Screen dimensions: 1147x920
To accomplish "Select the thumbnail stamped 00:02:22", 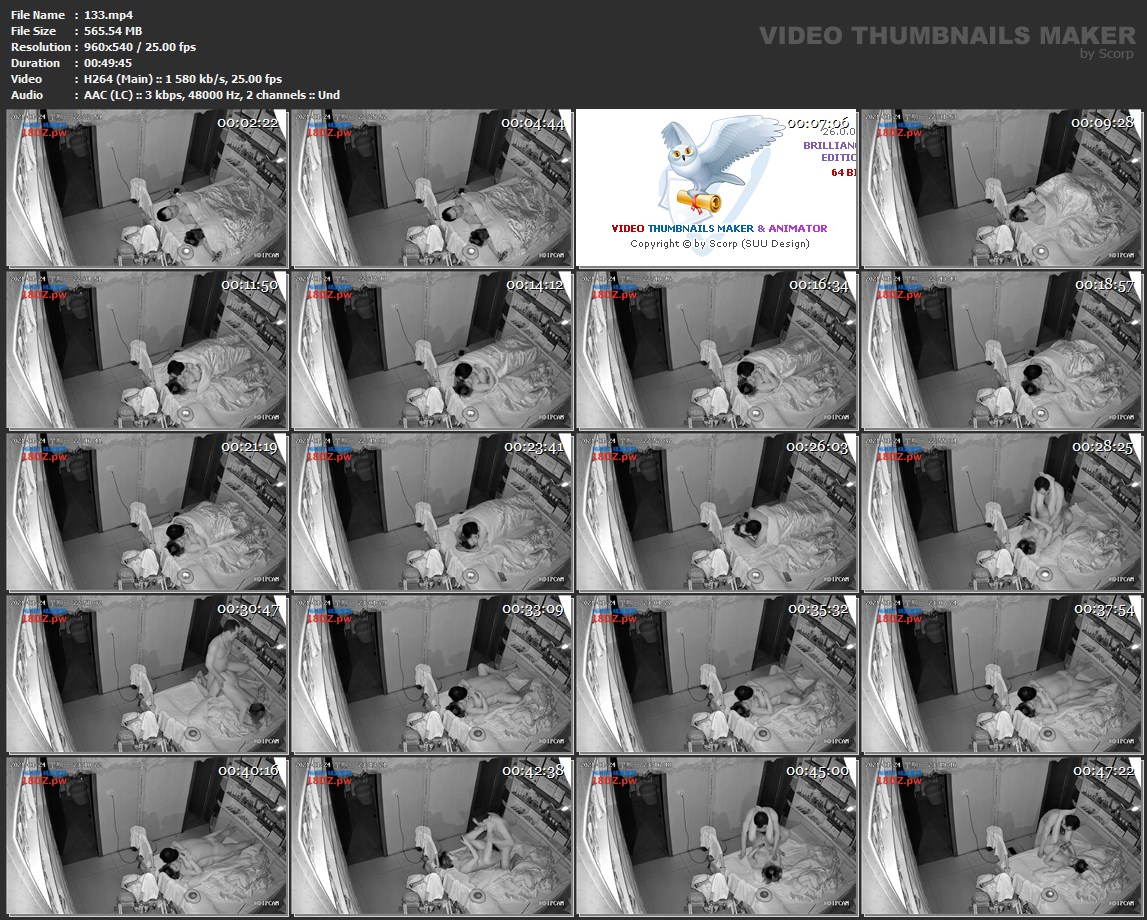I will click(x=146, y=188).
